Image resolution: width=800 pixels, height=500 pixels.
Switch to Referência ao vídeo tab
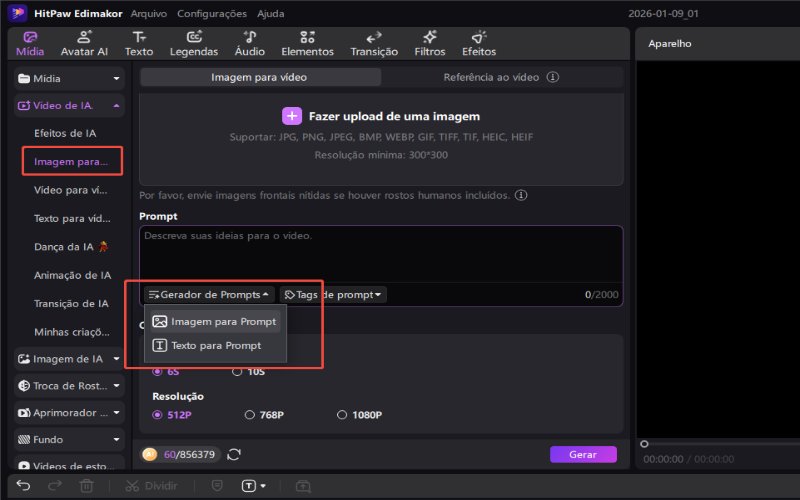pyautogui.click(x=501, y=77)
